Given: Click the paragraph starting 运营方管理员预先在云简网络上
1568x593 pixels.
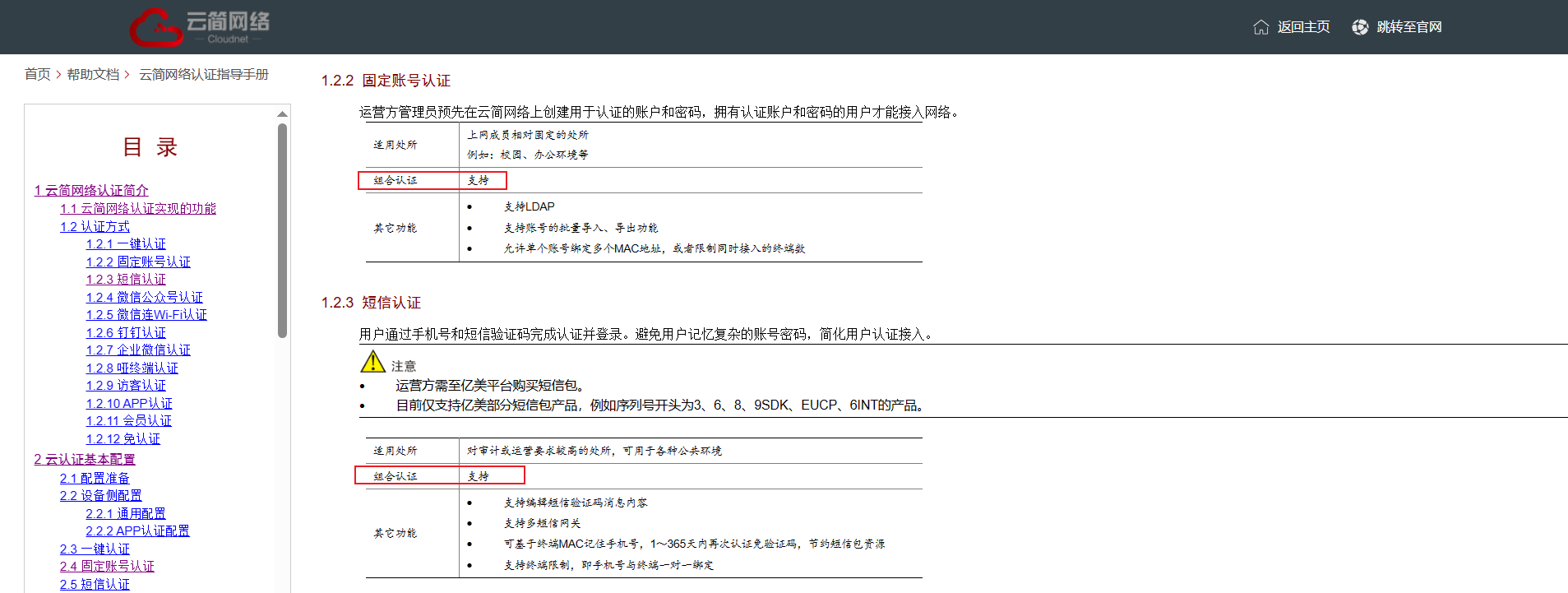Looking at the screenshot, I should (x=659, y=112).
